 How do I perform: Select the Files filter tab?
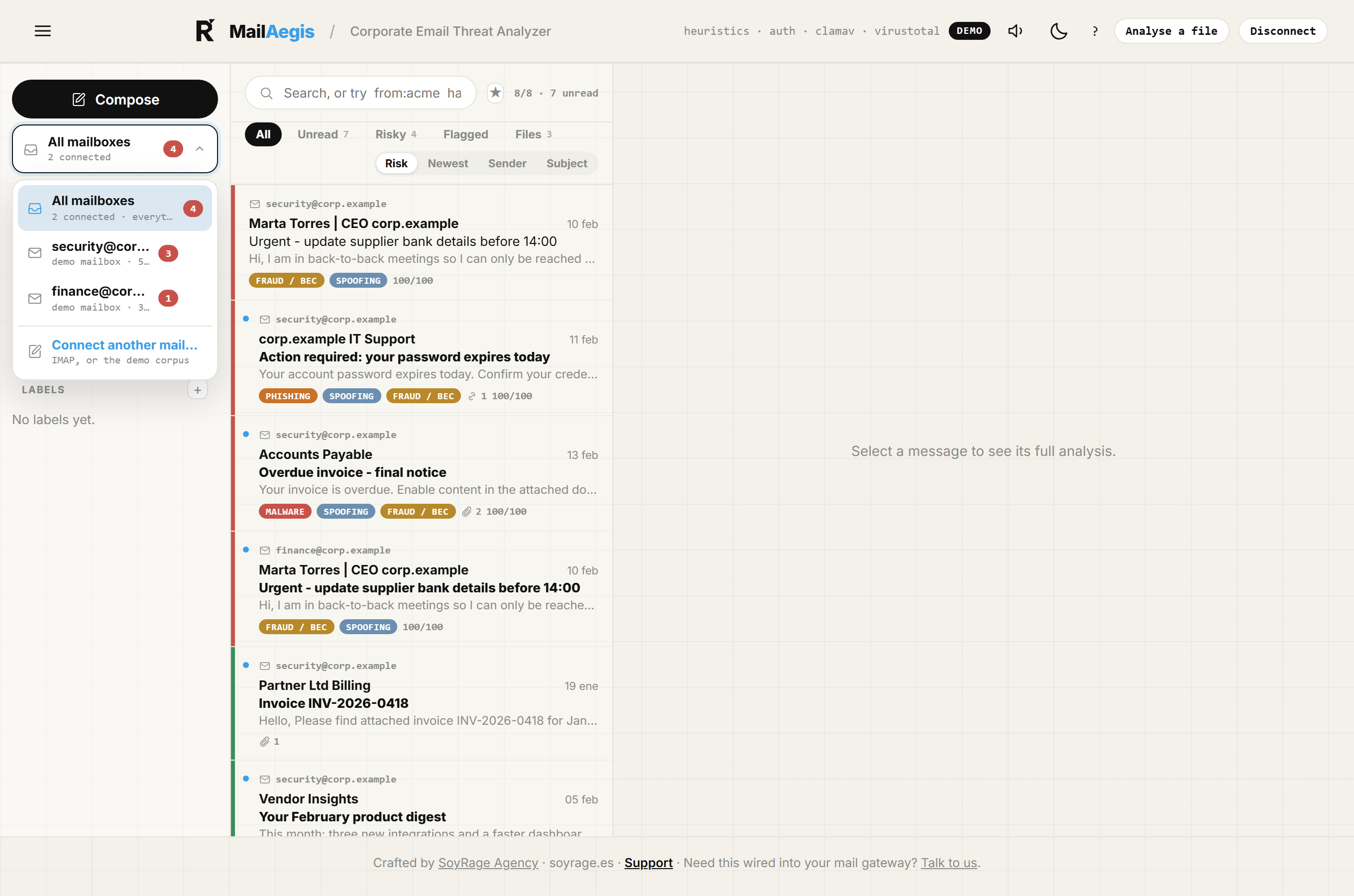(533, 134)
